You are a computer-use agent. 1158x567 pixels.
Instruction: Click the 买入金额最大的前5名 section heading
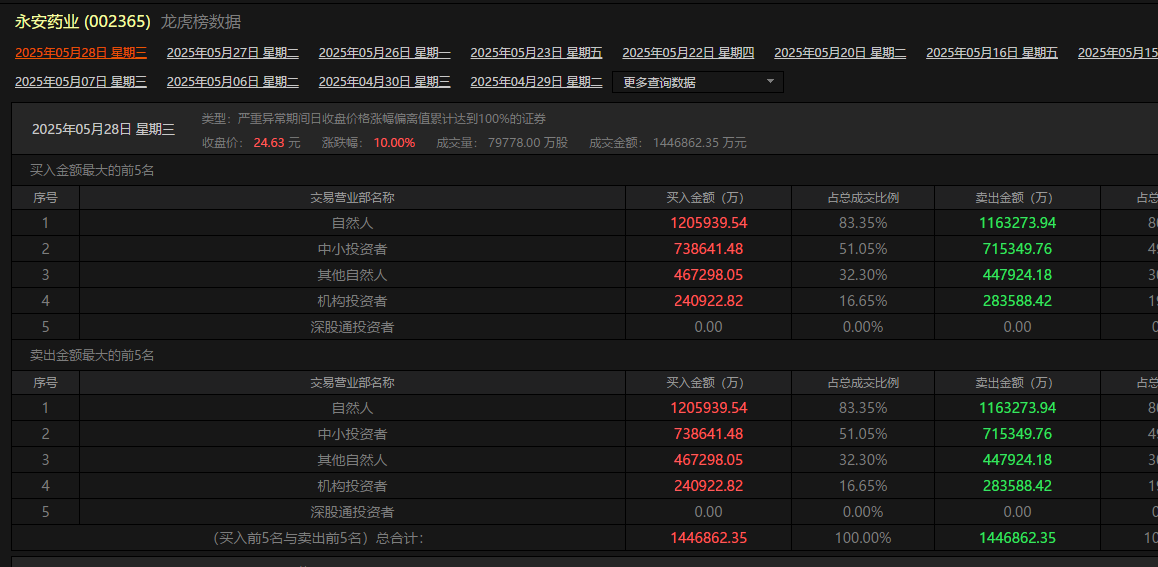[92, 171]
